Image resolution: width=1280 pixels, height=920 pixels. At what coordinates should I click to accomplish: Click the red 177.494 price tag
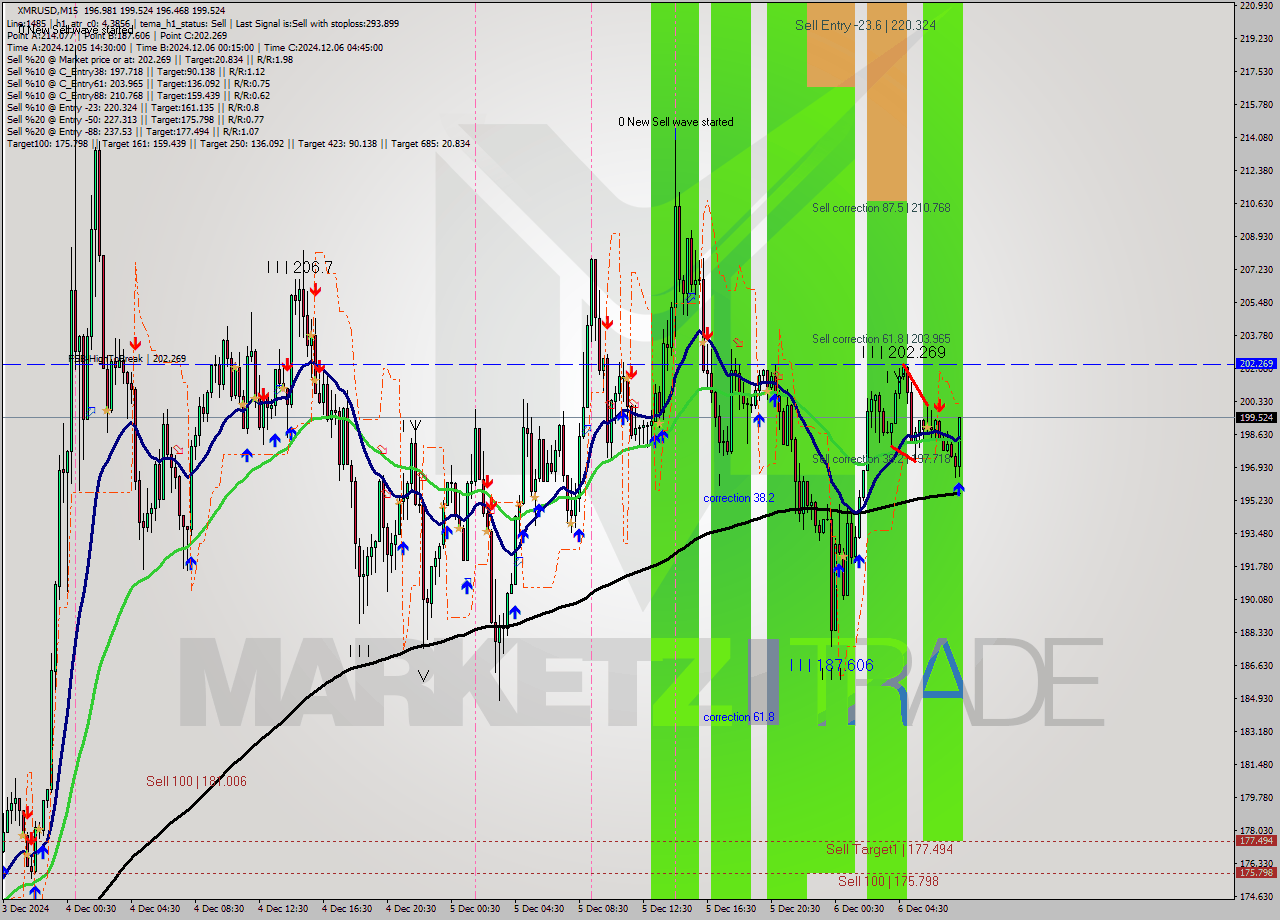[x=1256, y=841]
